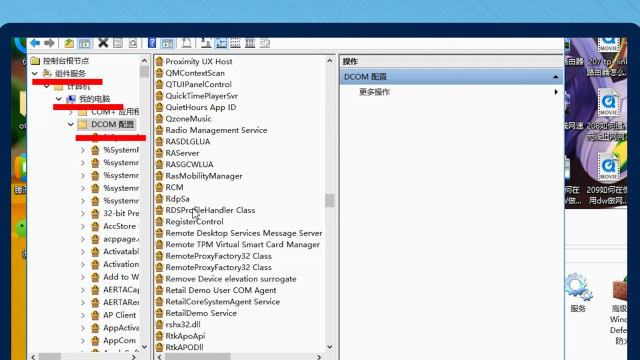Image resolution: width=640 pixels, height=360 pixels.
Task: Select RasMobilityManager entry
Action: [x=204, y=176]
